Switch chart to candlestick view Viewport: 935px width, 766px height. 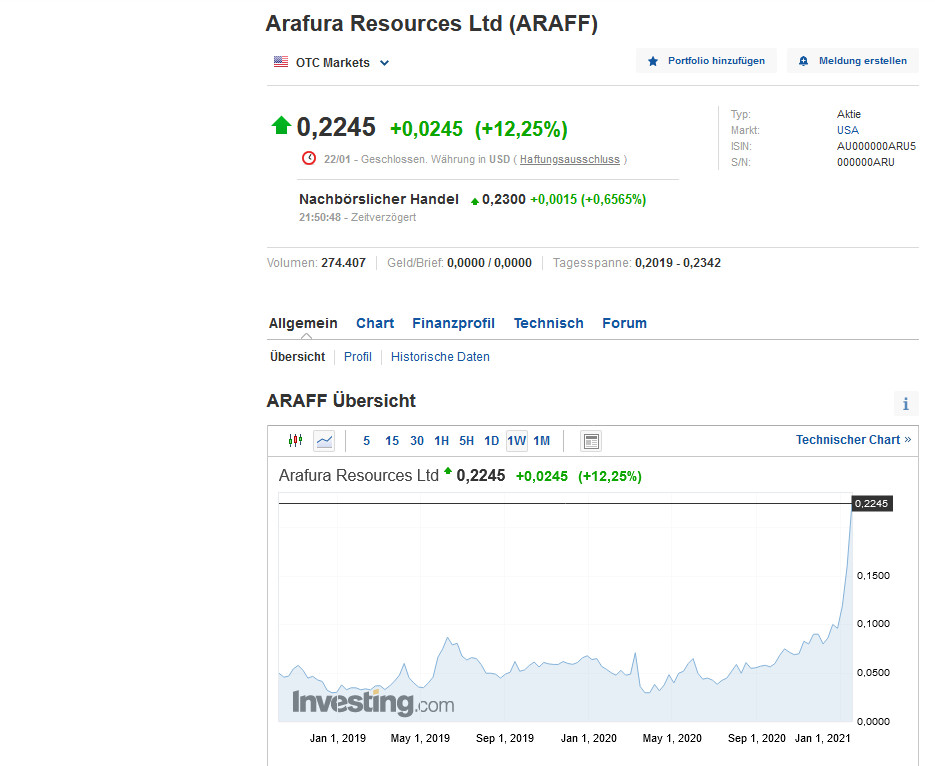coord(295,440)
